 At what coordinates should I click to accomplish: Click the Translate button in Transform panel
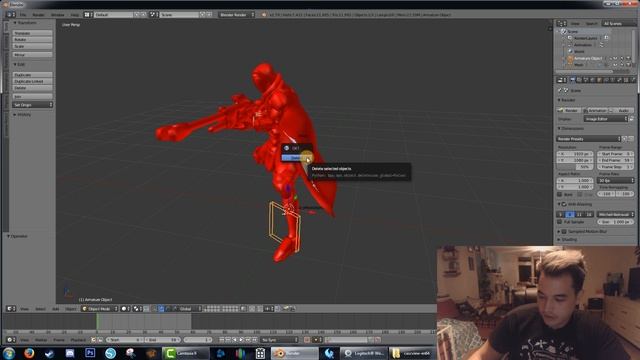click(32, 33)
